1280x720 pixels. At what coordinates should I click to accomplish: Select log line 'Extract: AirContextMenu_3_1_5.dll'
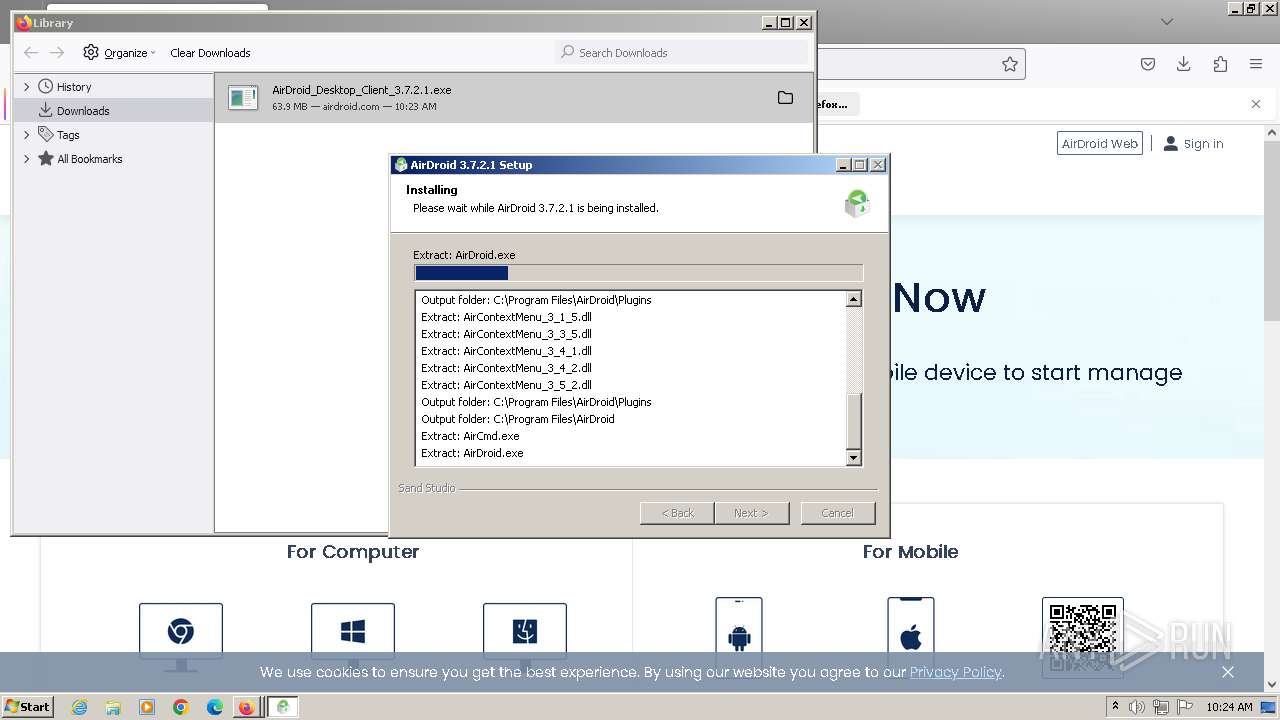tap(506, 317)
